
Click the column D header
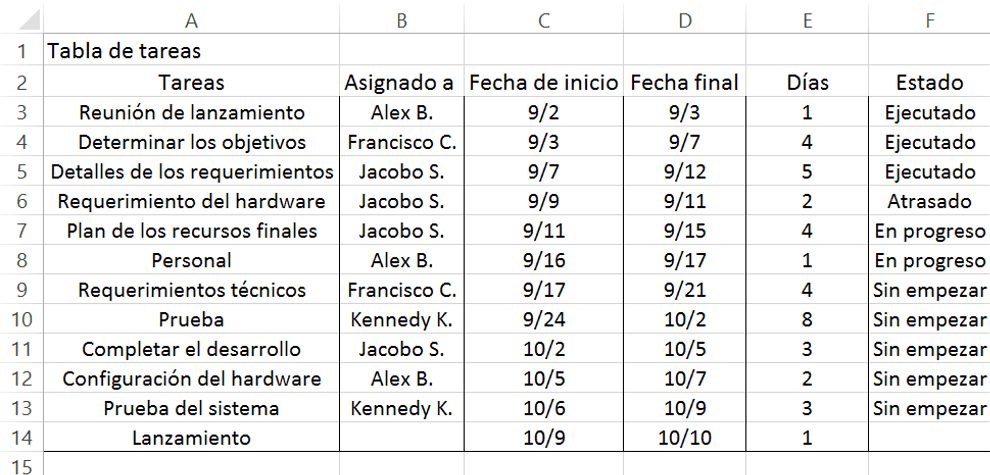point(683,19)
